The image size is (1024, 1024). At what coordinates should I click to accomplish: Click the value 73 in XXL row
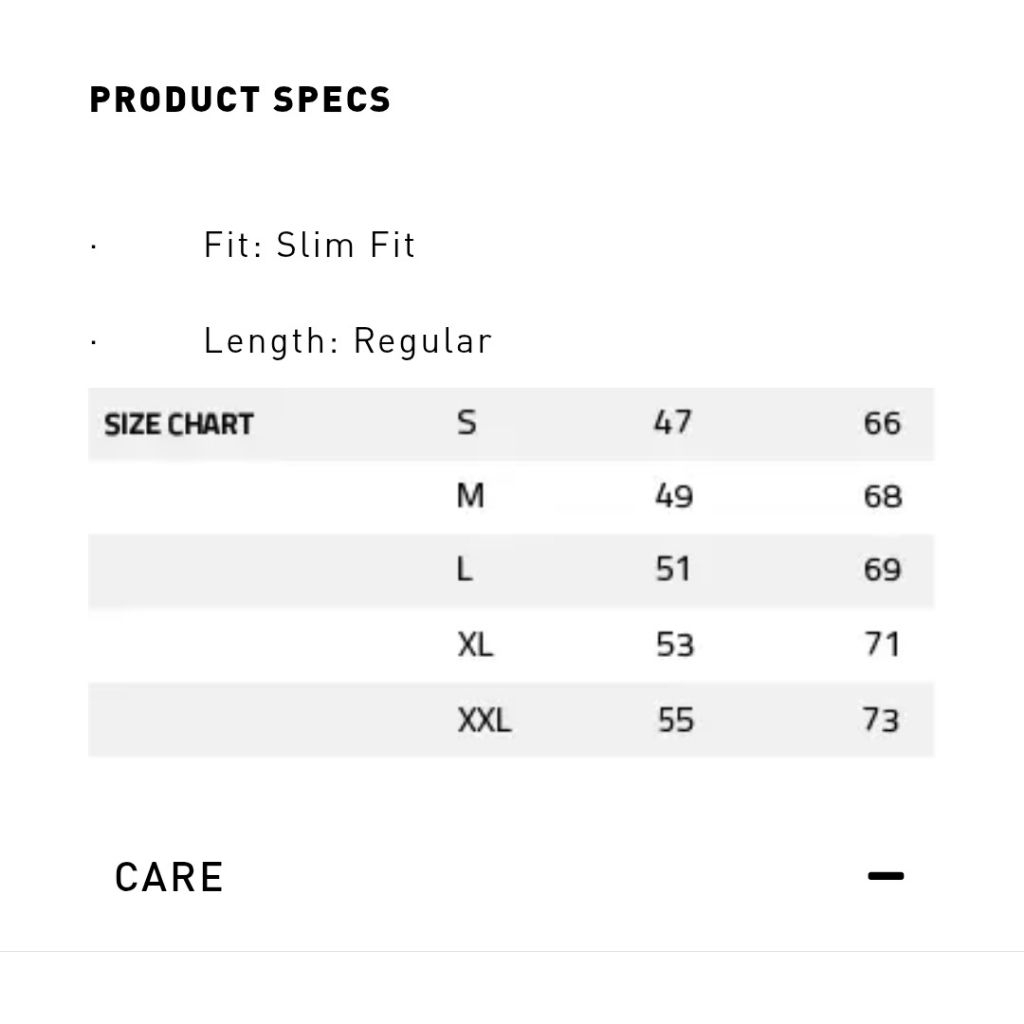881,720
